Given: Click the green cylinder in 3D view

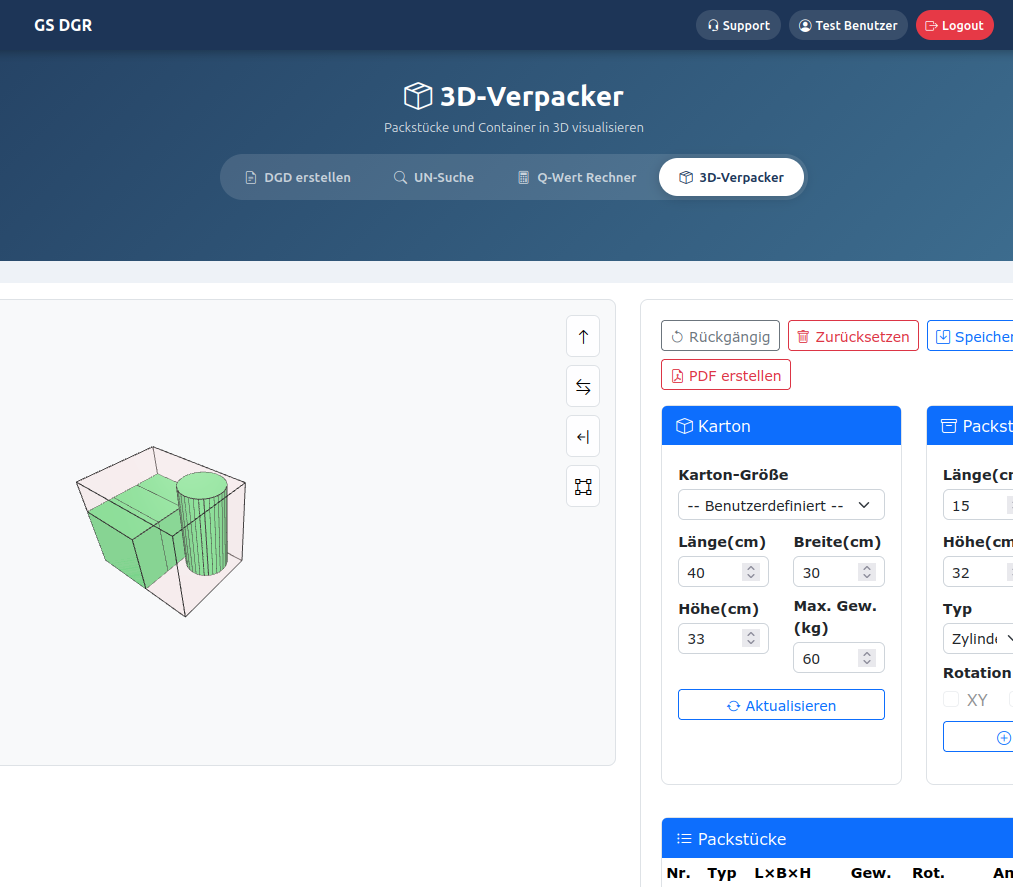Looking at the screenshot, I should click(202, 523).
